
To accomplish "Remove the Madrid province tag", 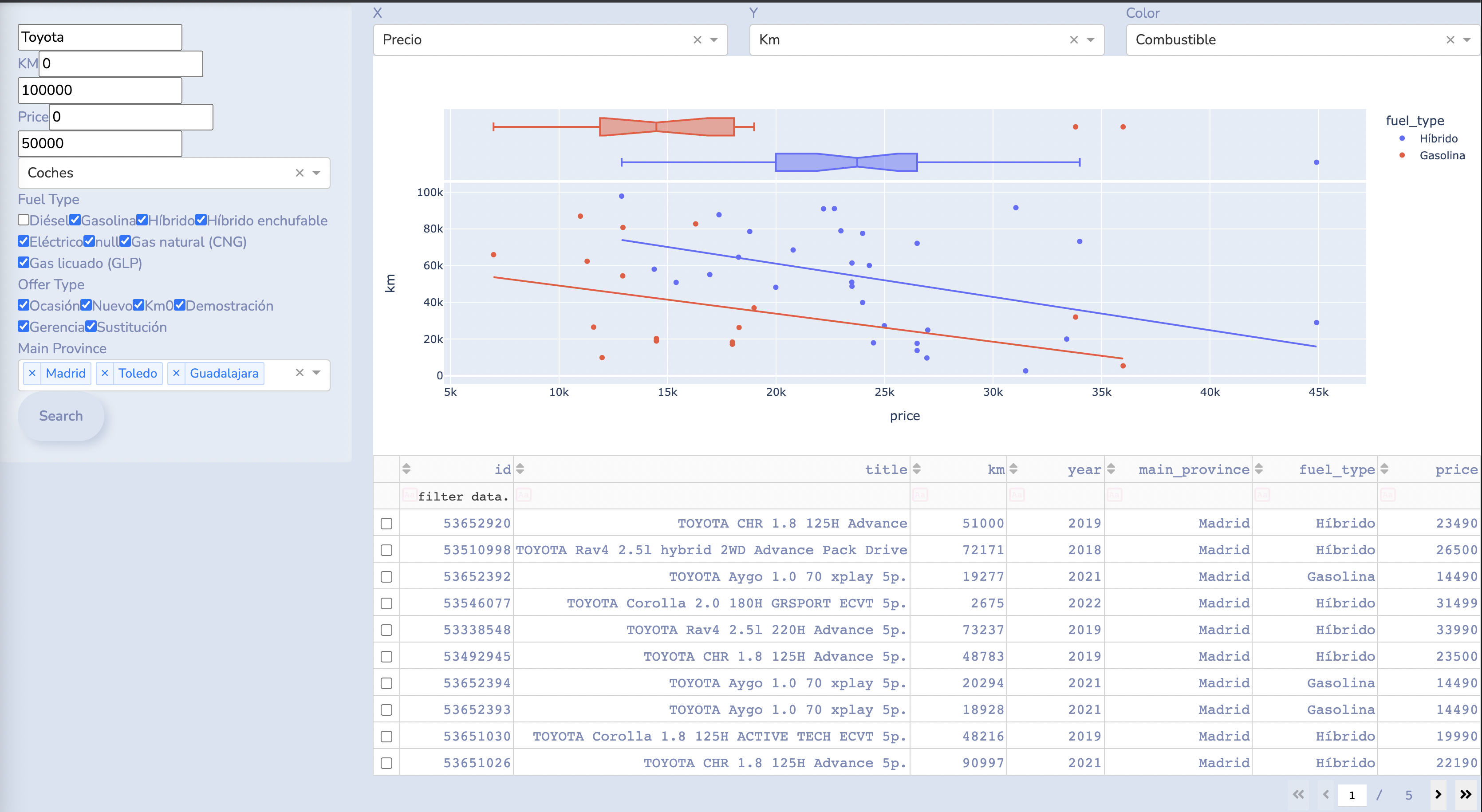I will (x=32, y=373).
